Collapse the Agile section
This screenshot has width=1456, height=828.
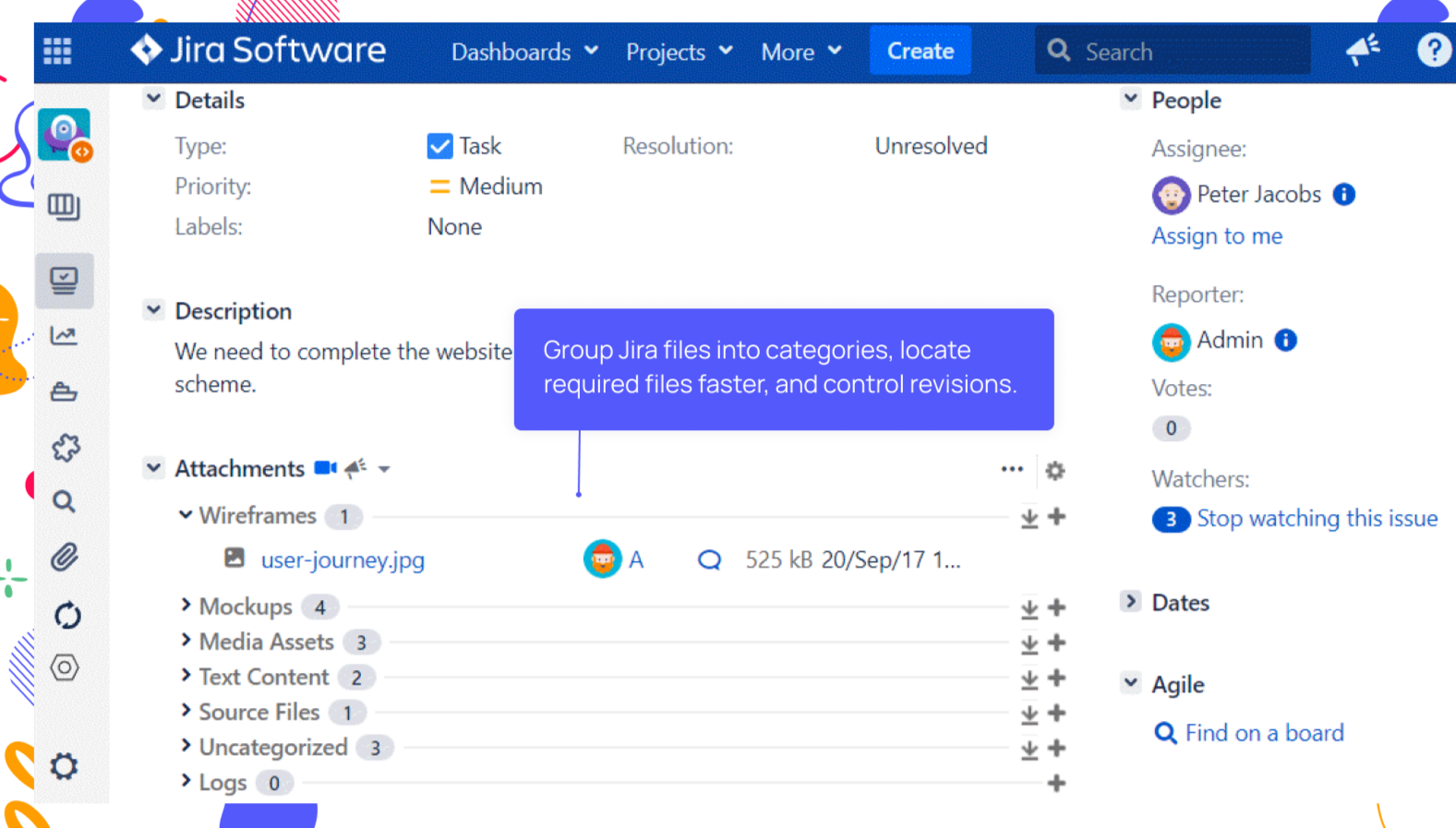point(1131,683)
